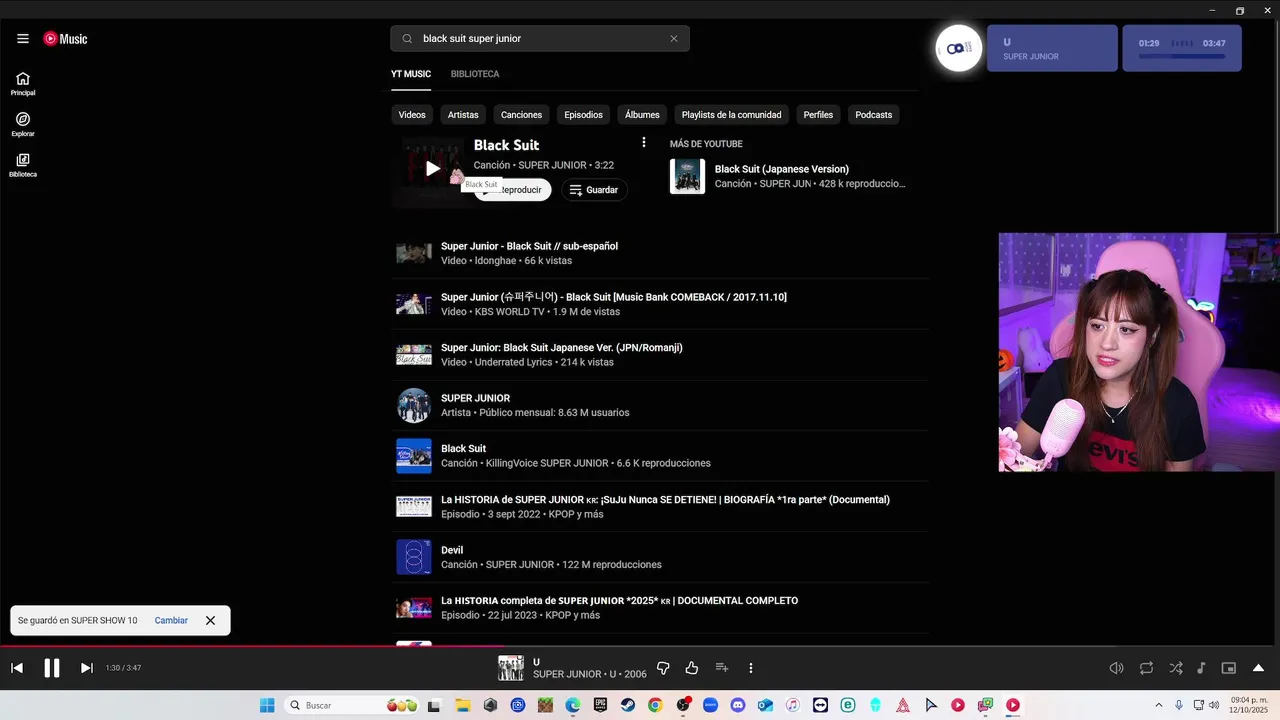The width and height of the screenshot is (1280, 720).
Task: Filter results by Canciones chip
Action: [521, 115]
